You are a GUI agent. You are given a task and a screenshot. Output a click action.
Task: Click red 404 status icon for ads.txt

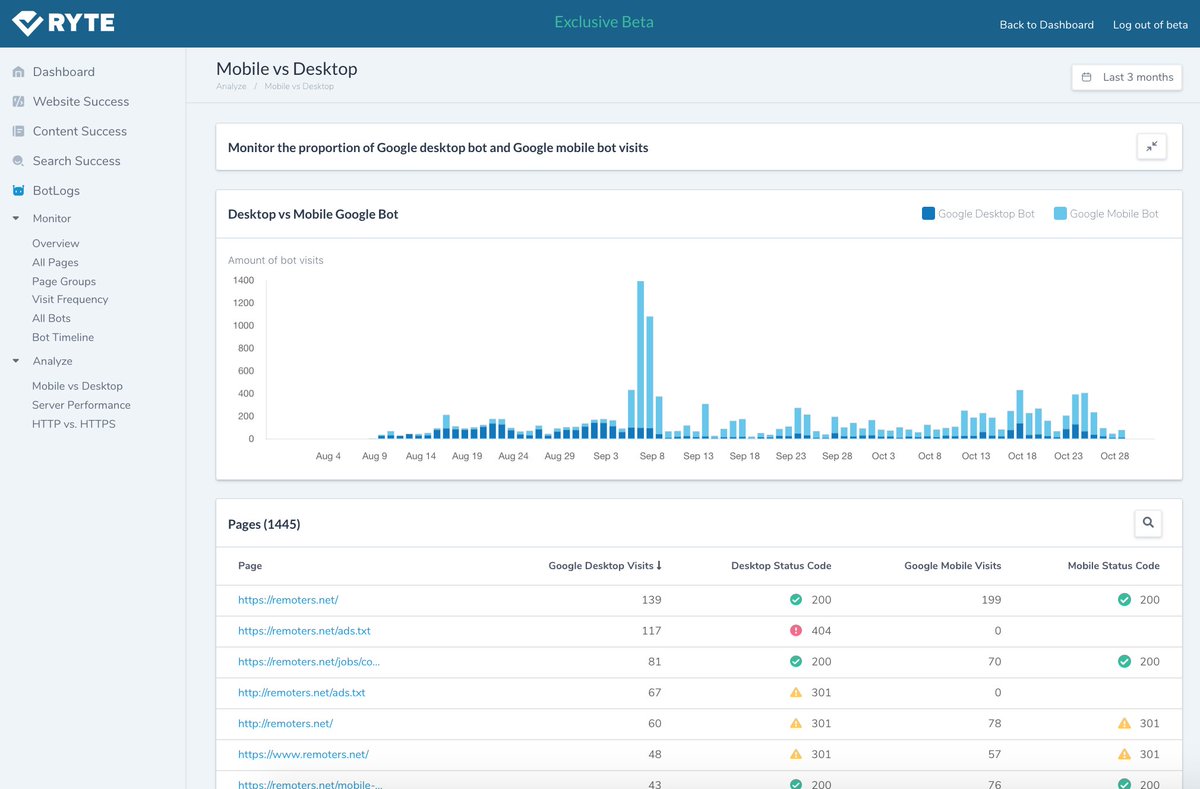coord(796,631)
